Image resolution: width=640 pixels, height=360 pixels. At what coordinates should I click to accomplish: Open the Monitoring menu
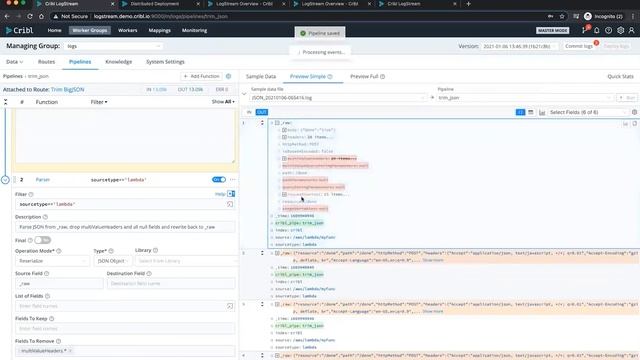[x=194, y=30]
